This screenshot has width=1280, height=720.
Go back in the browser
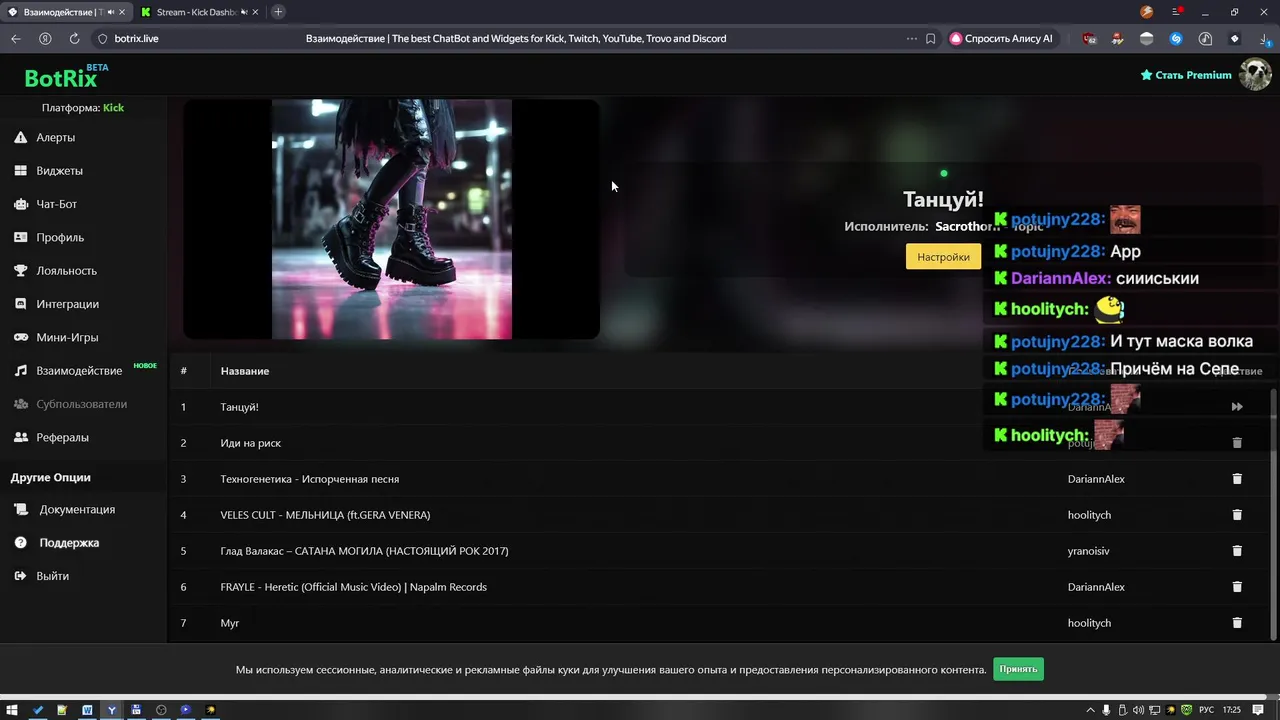click(x=16, y=38)
